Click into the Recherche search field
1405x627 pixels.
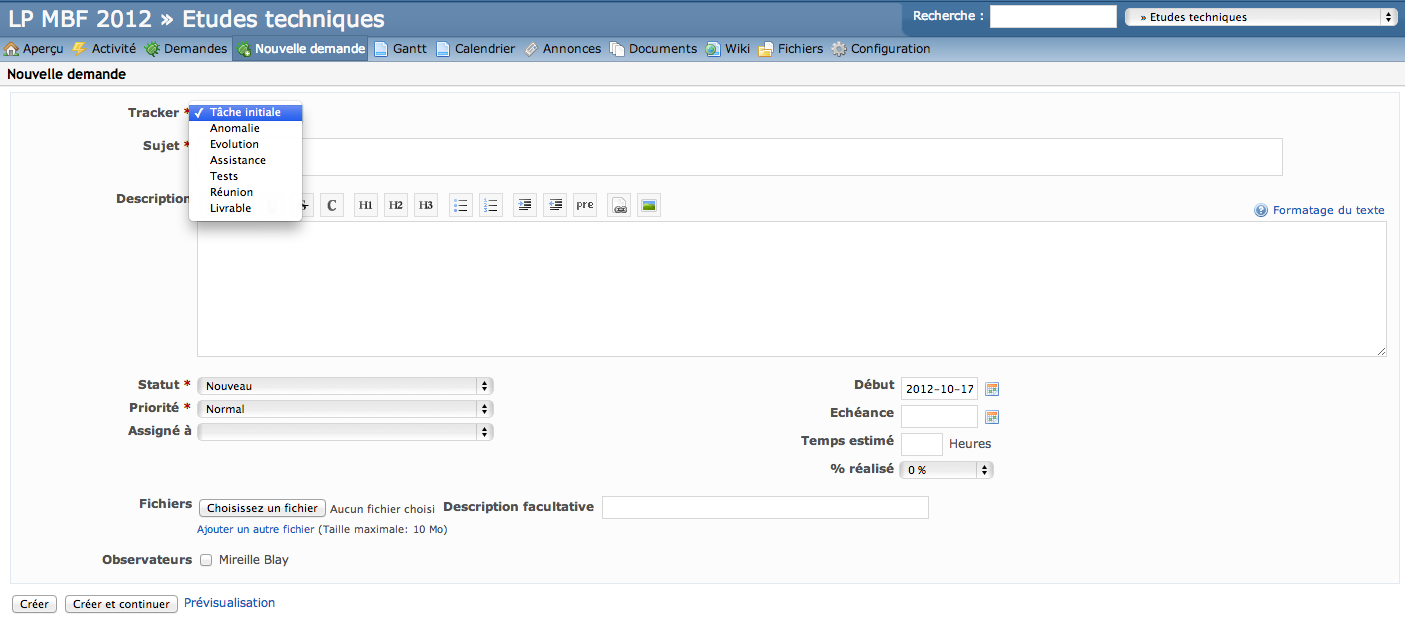coord(1052,17)
